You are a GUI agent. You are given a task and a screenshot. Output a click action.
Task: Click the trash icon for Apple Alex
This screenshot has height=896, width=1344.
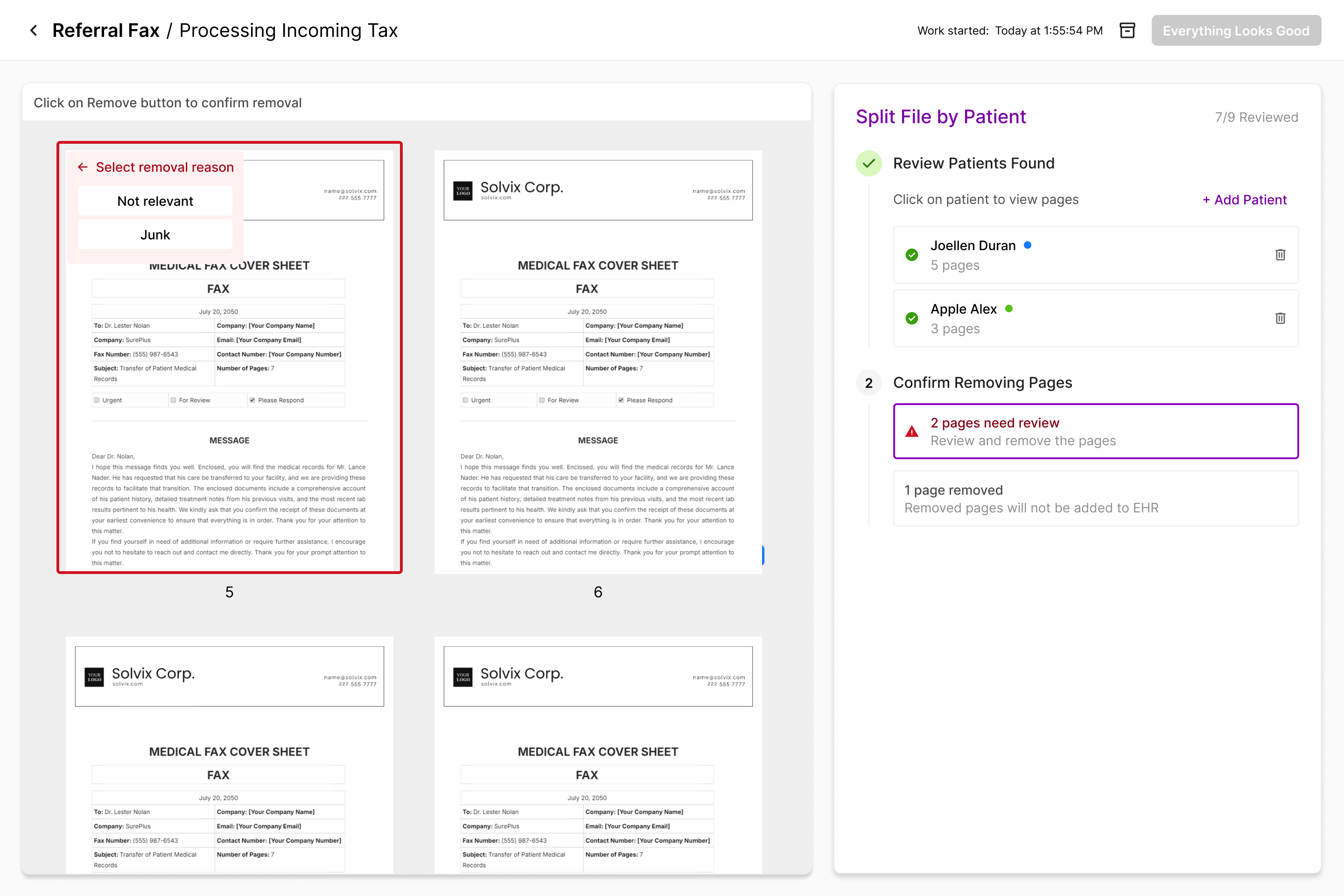pyautogui.click(x=1280, y=318)
